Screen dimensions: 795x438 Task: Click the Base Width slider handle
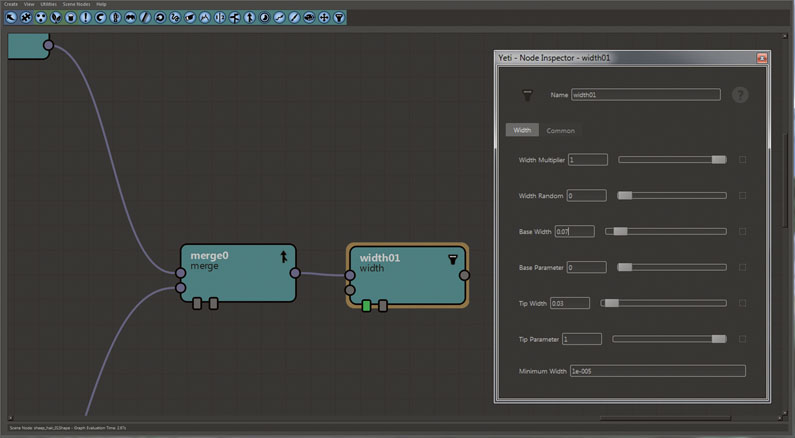point(621,232)
